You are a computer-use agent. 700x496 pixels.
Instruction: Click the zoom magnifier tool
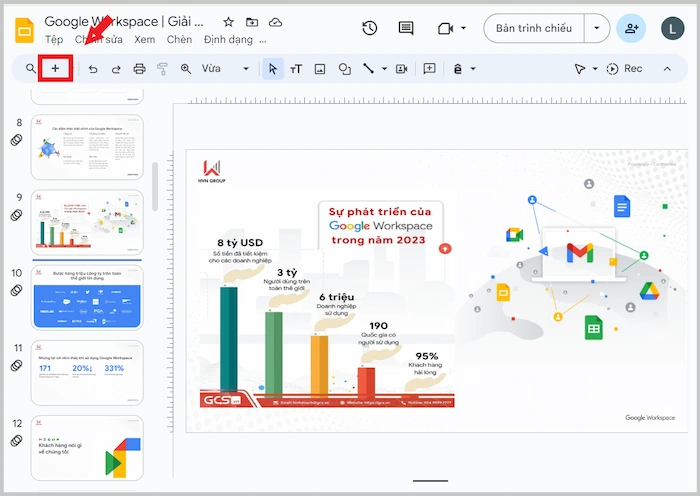pyautogui.click(x=186, y=69)
